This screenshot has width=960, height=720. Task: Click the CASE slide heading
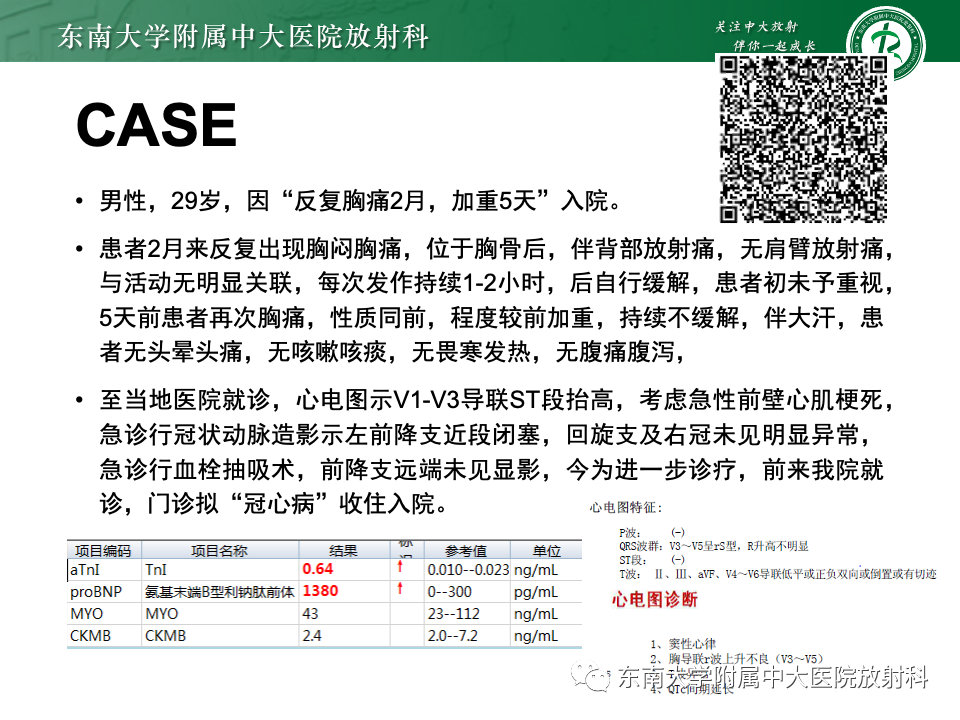pyautogui.click(x=157, y=125)
